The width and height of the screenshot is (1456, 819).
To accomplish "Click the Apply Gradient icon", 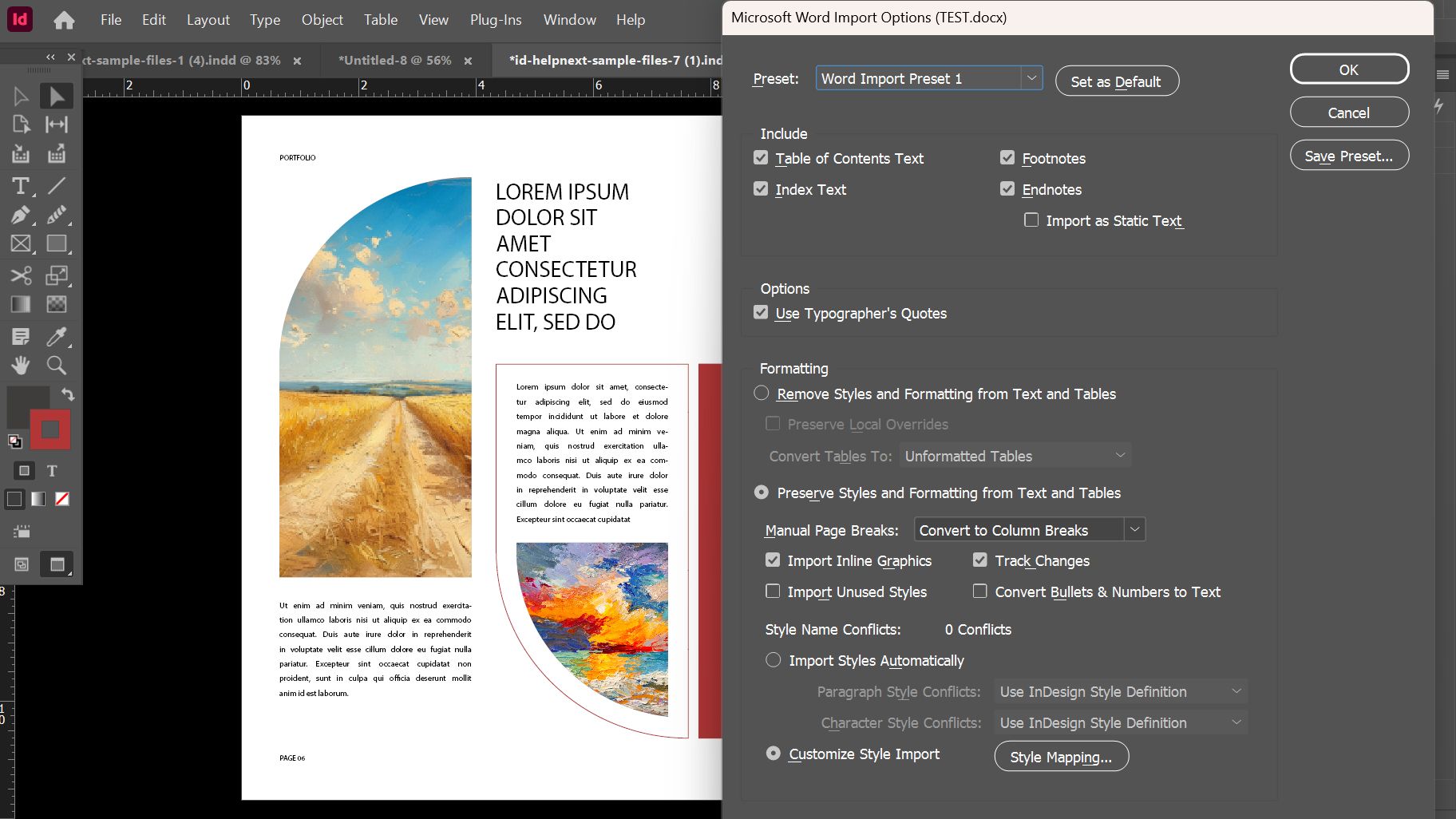I will click(38, 499).
